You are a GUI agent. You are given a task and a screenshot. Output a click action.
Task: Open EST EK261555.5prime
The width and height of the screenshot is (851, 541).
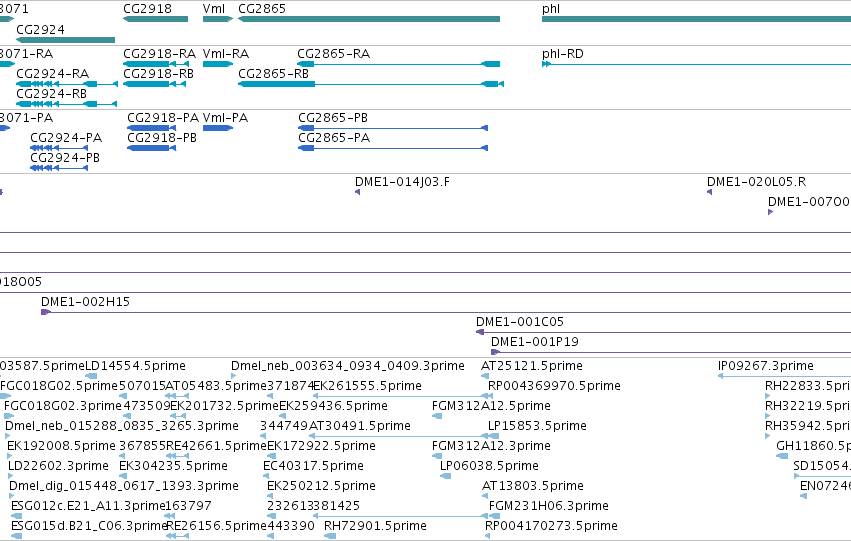pyautogui.click(x=367, y=386)
